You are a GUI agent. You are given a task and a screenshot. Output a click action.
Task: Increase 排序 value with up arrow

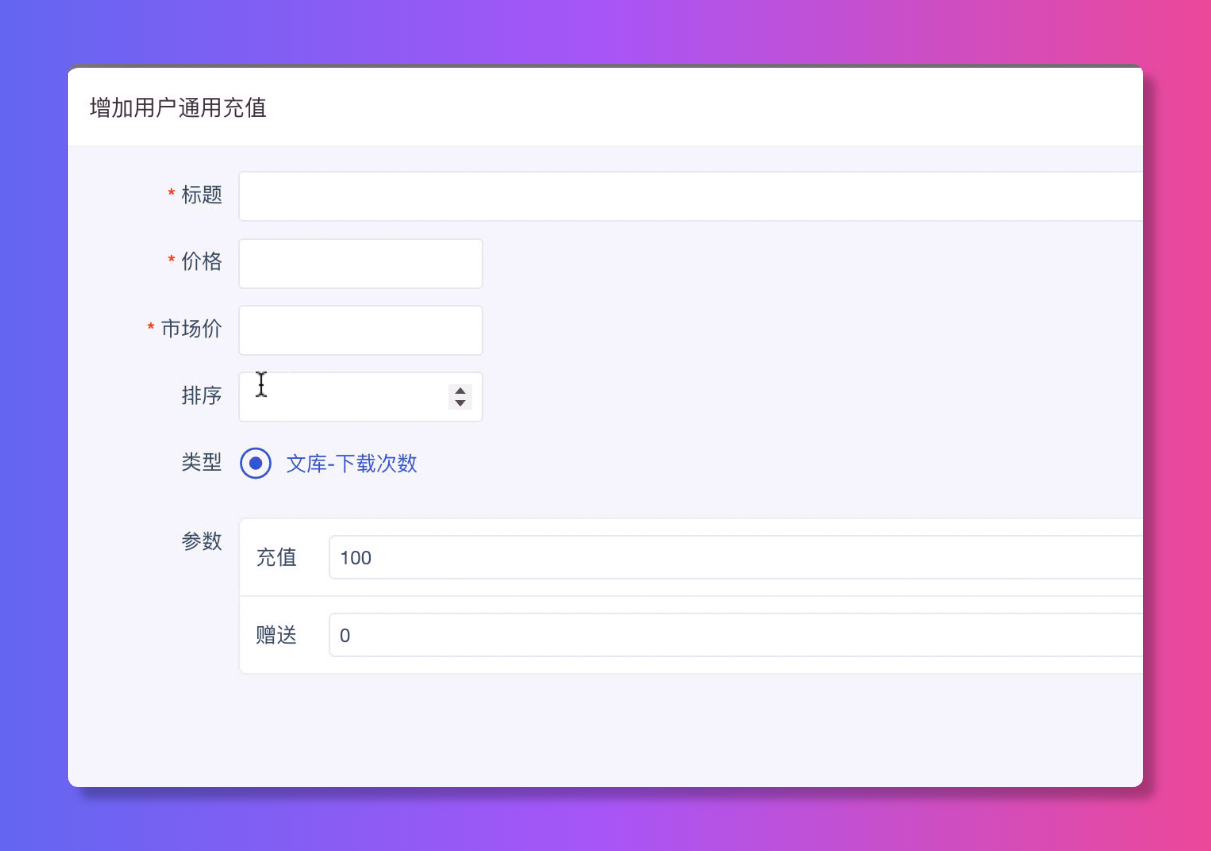pos(460,391)
